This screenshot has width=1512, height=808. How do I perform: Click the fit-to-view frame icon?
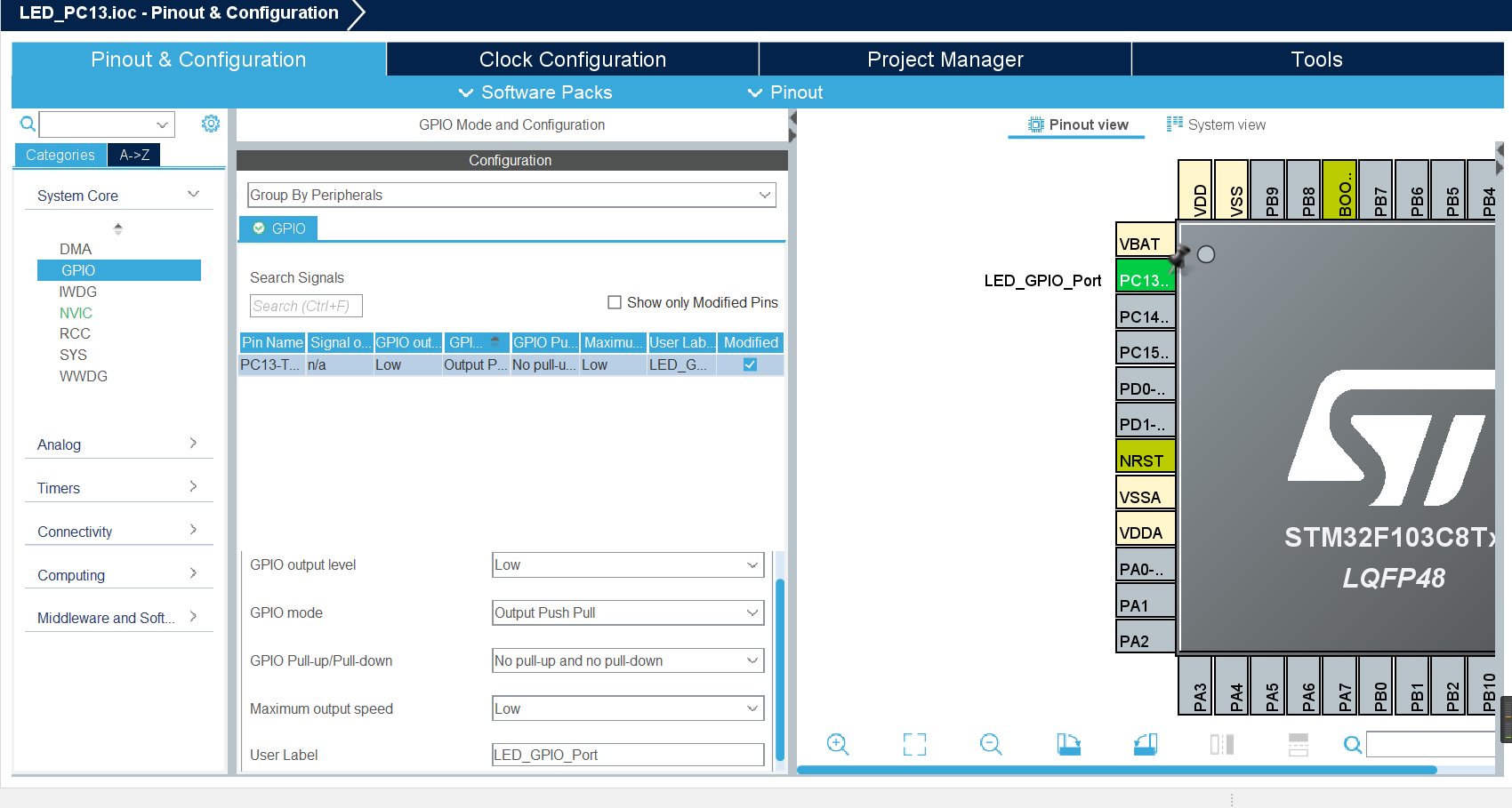[914, 744]
